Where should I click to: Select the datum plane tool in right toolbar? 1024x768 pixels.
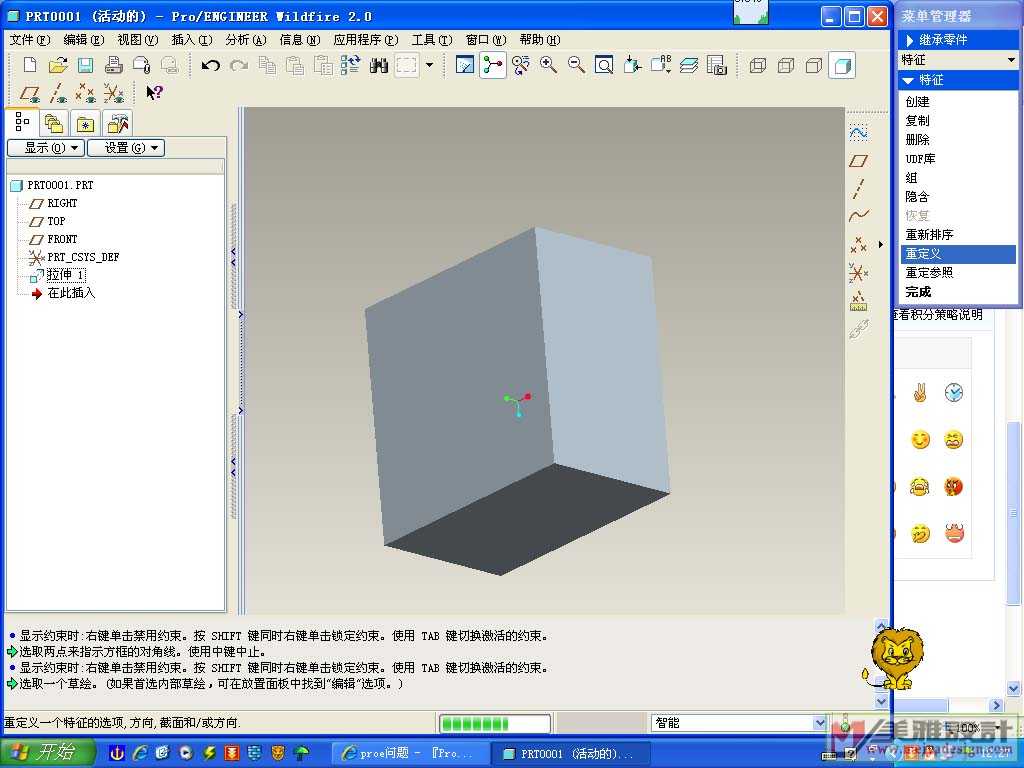pos(858,160)
